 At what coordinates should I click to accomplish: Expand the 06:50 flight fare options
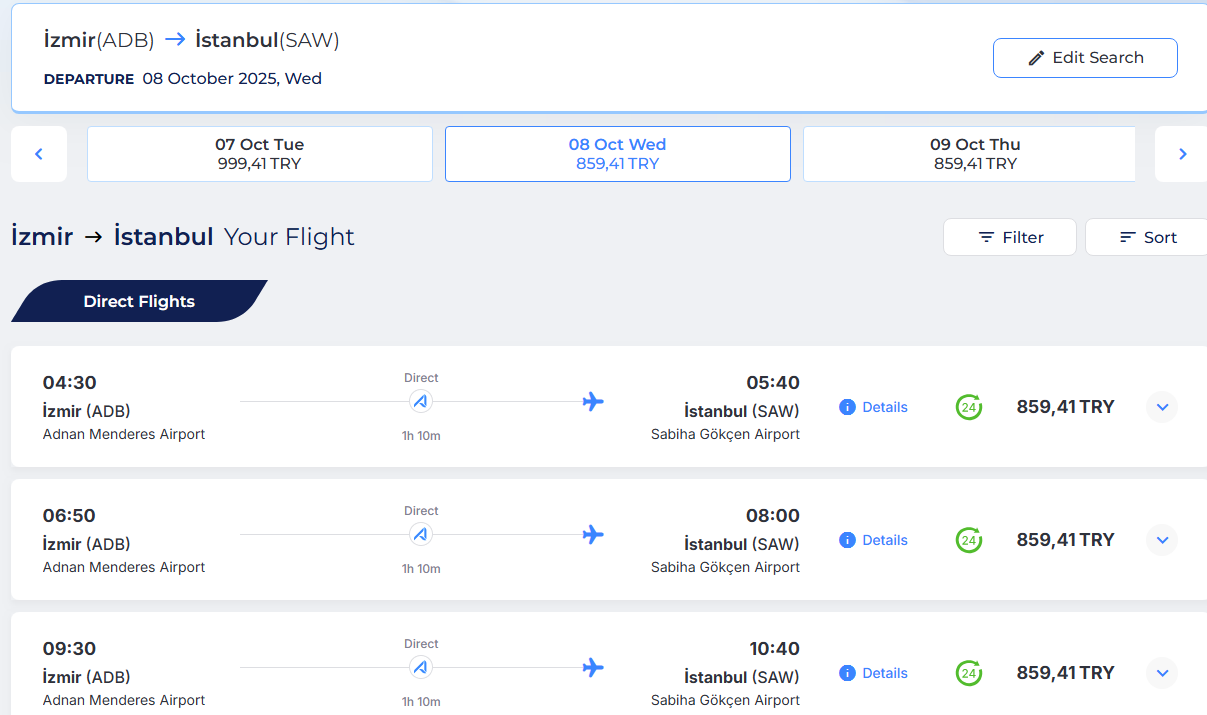point(1162,540)
